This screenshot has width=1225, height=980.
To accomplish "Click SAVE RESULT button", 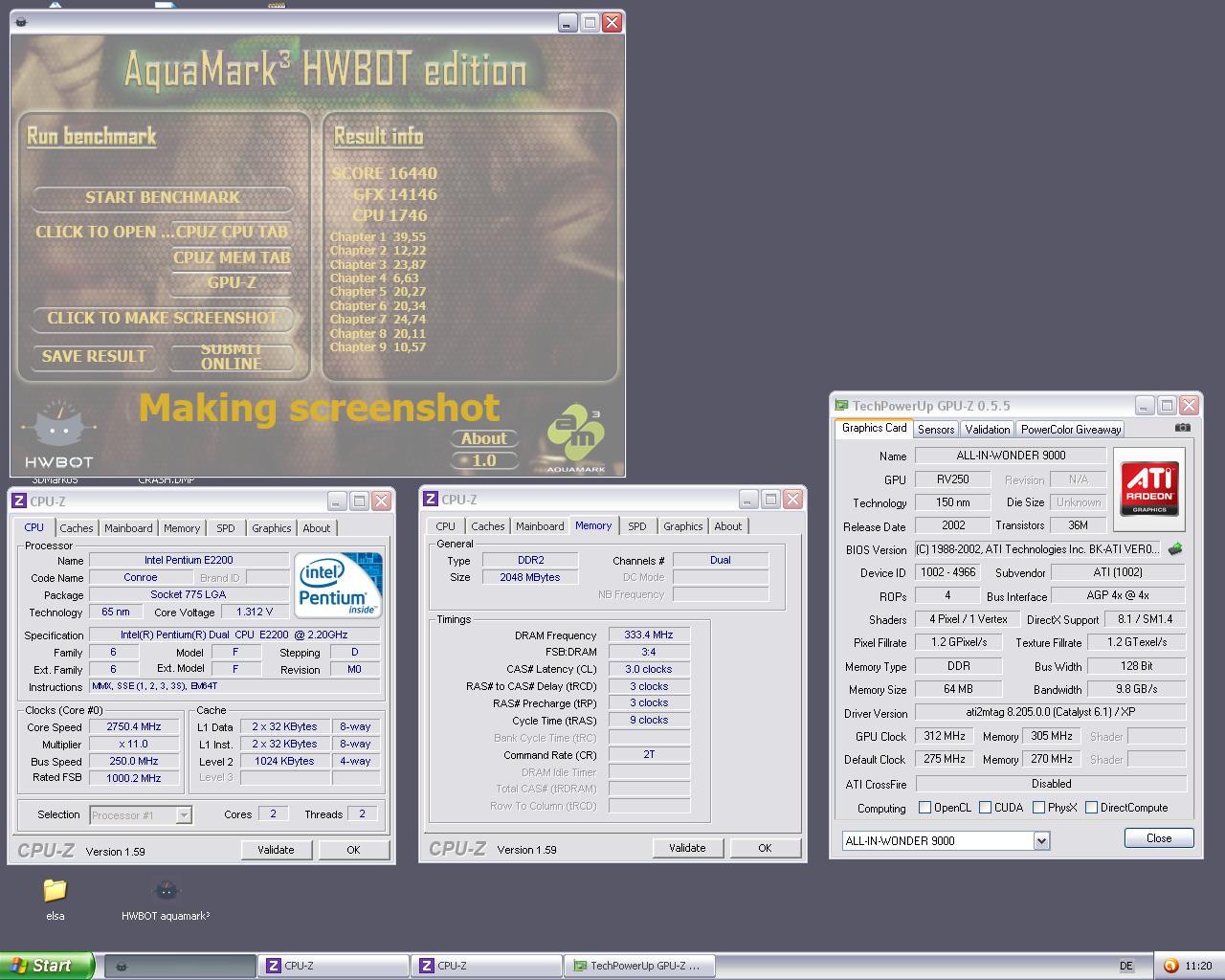I will pyautogui.click(x=94, y=357).
